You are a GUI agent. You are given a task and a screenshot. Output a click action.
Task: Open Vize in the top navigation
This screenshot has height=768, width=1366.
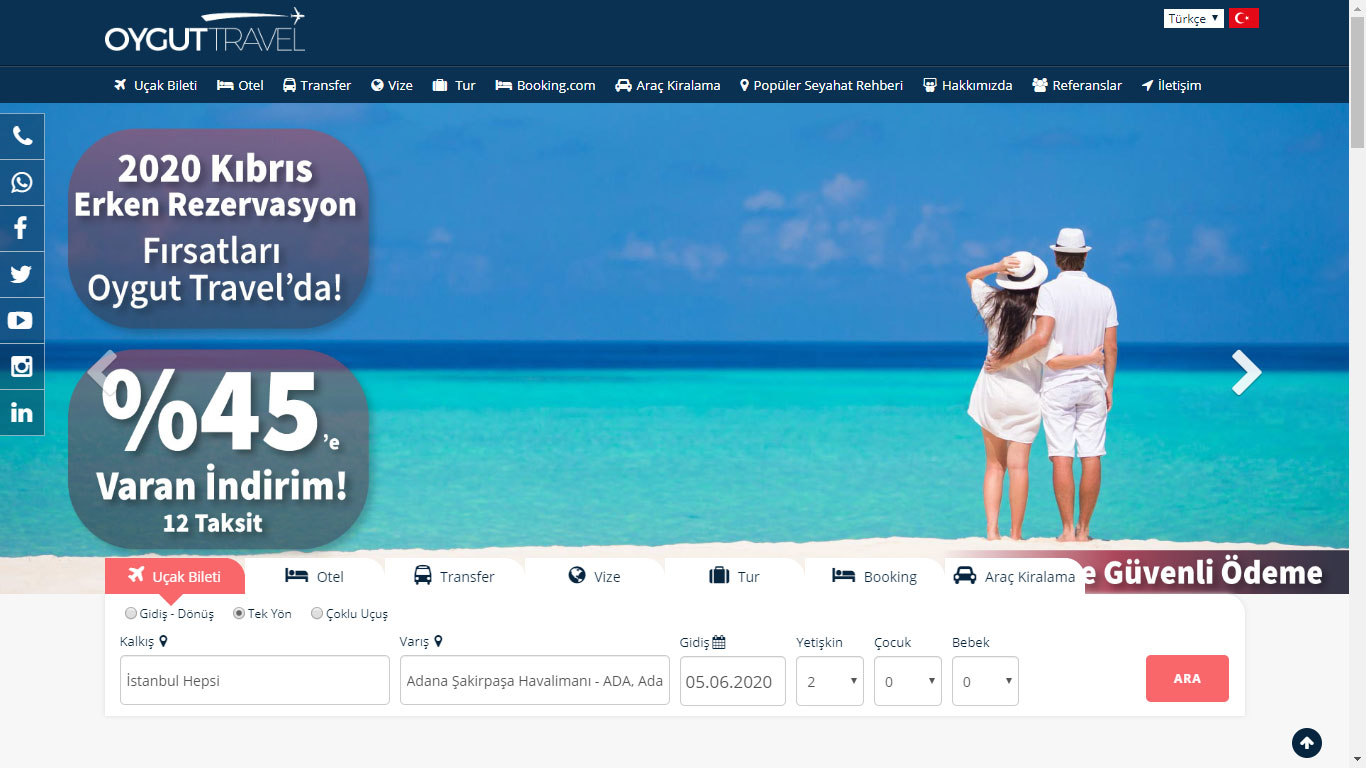point(391,85)
